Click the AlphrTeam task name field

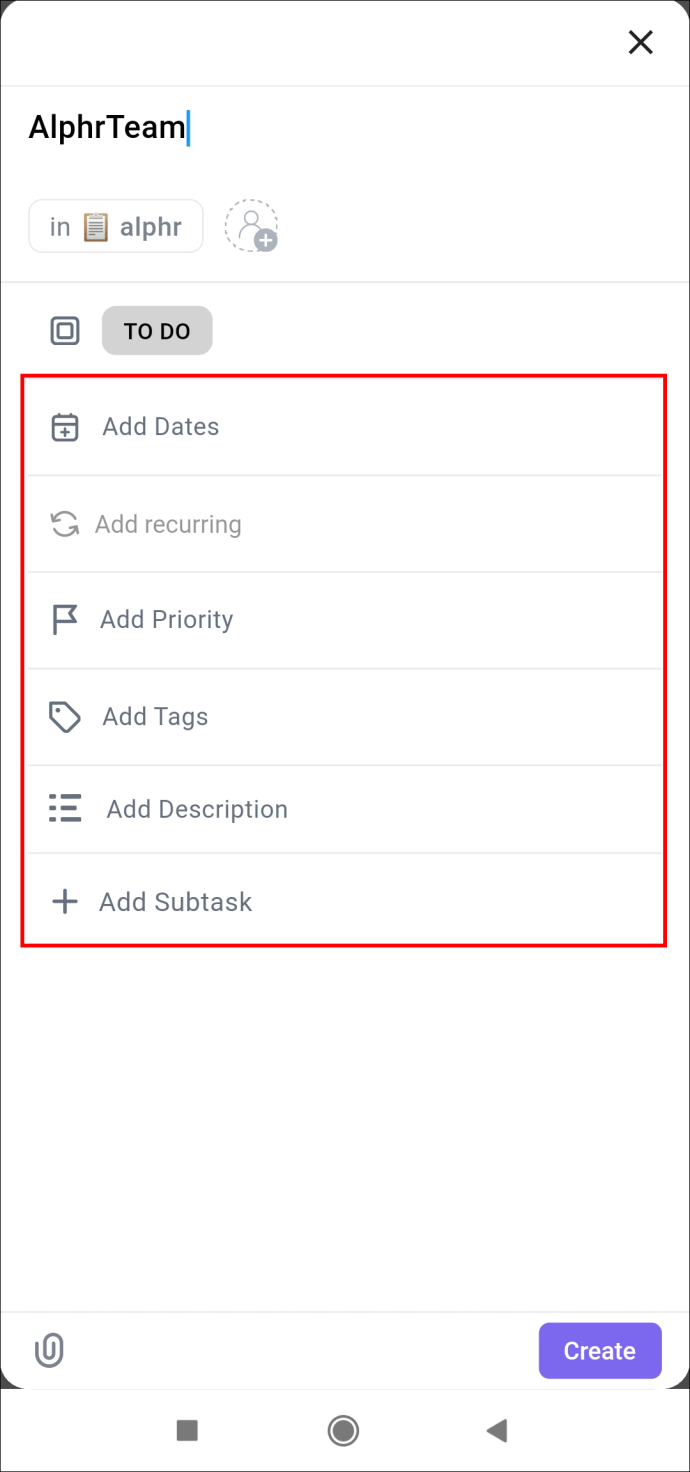[345, 128]
